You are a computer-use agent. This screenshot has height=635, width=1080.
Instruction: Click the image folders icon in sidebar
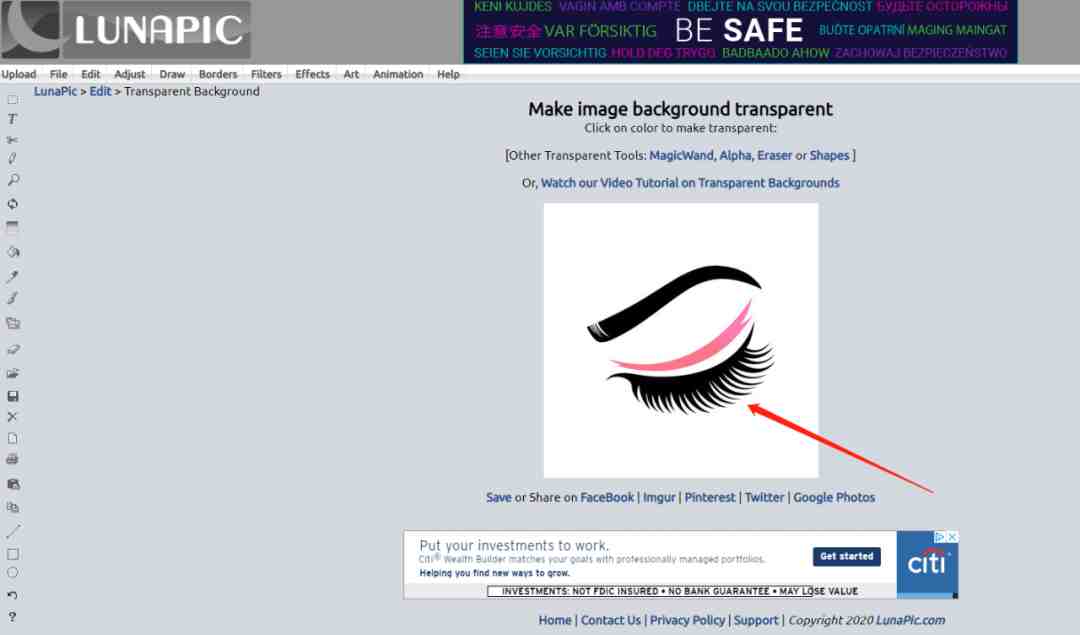pyautogui.click(x=12, y=323)
